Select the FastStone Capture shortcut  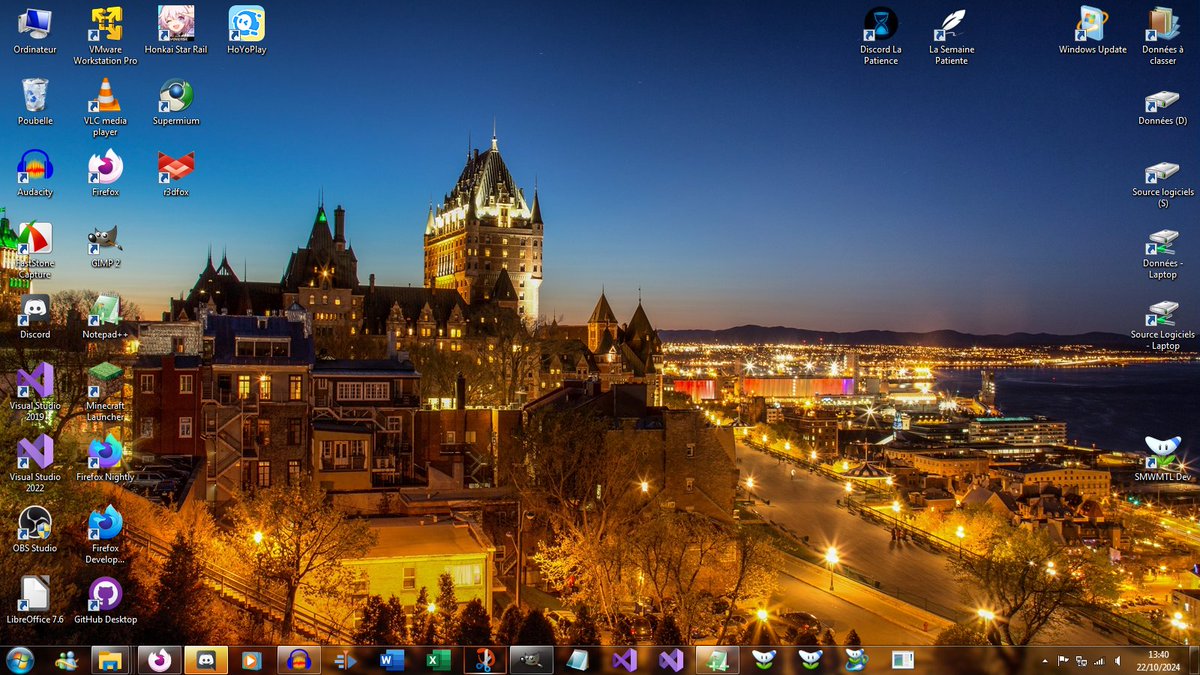pos(35,250)
